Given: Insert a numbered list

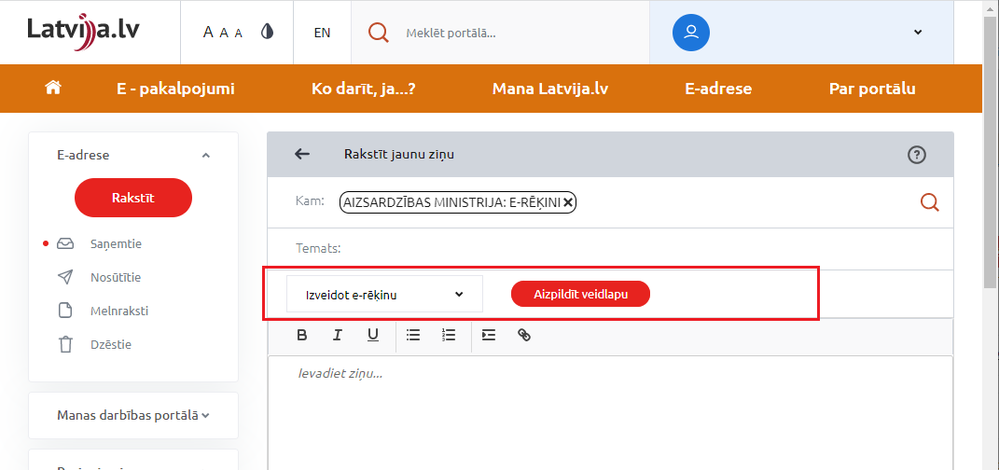Looking at the screenshot, I should 449,335.
